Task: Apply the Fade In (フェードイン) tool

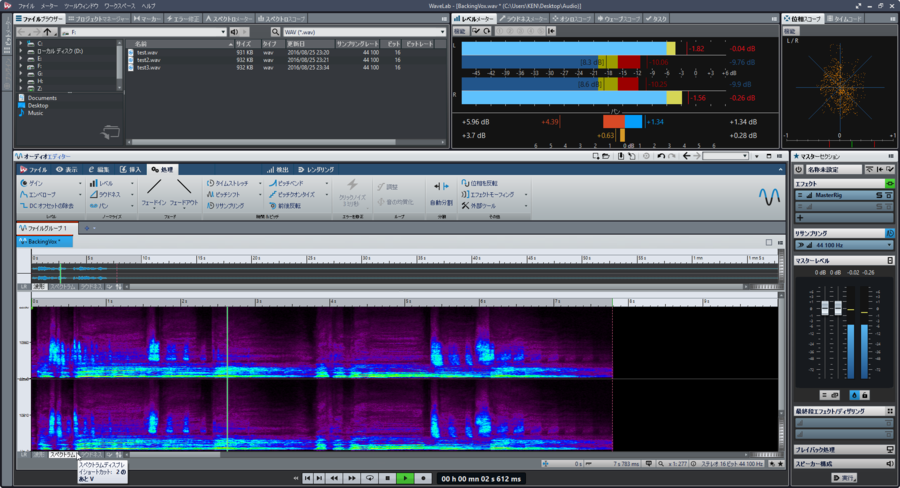Action: [154, 193]
